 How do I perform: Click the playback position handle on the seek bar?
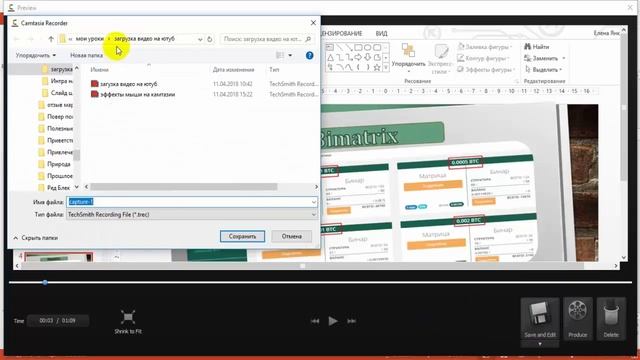pyautogui.click(x=45, y=282)
